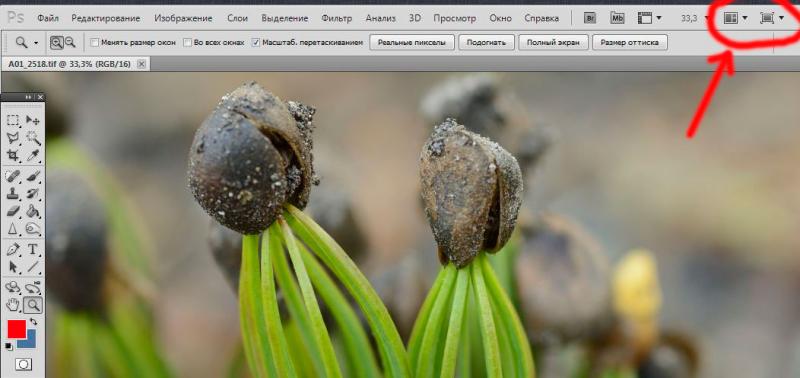Select the Pen tool
Screen dimensions: 800x378
(13, 250)
